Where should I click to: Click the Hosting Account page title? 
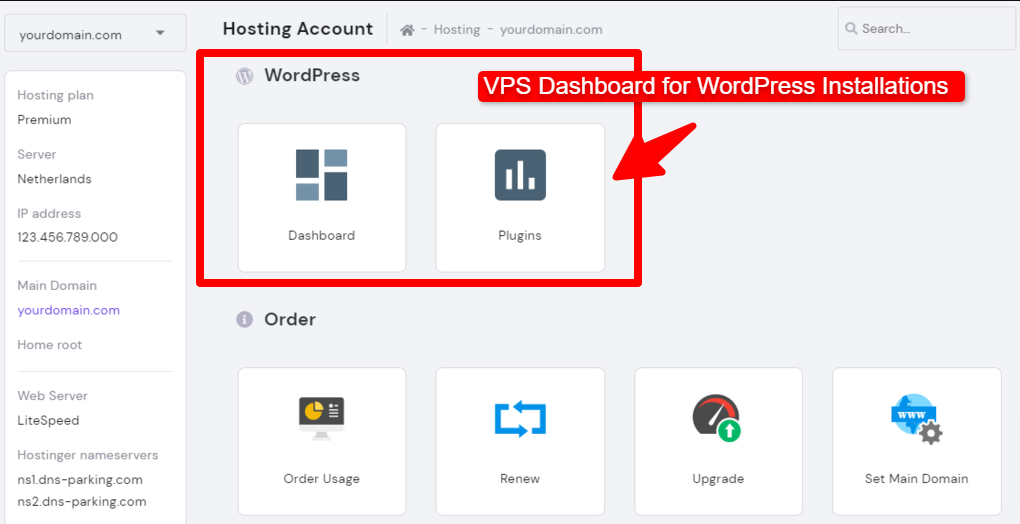298,29
